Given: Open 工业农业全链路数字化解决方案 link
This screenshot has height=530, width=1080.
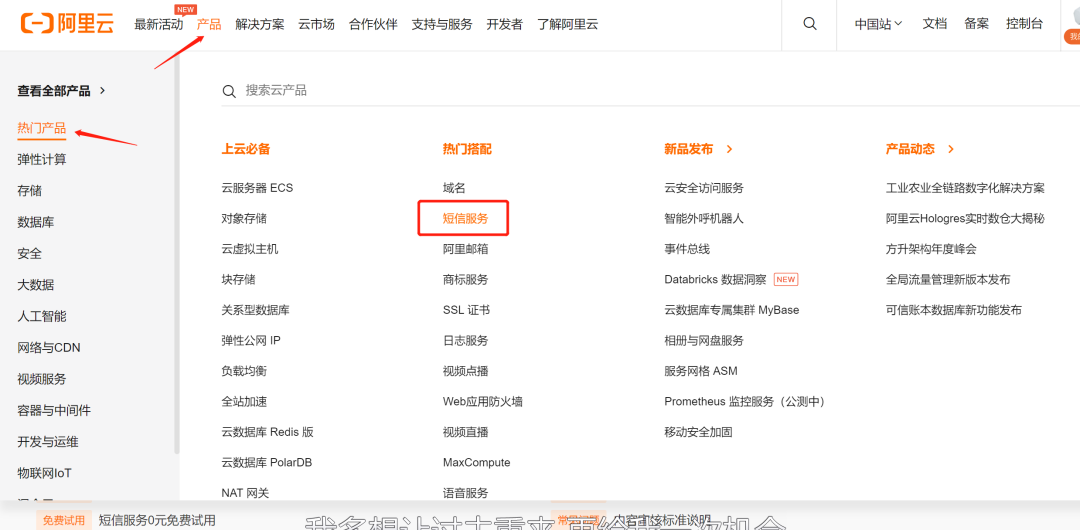Looking at the screenshot, I should click(965, 187).
